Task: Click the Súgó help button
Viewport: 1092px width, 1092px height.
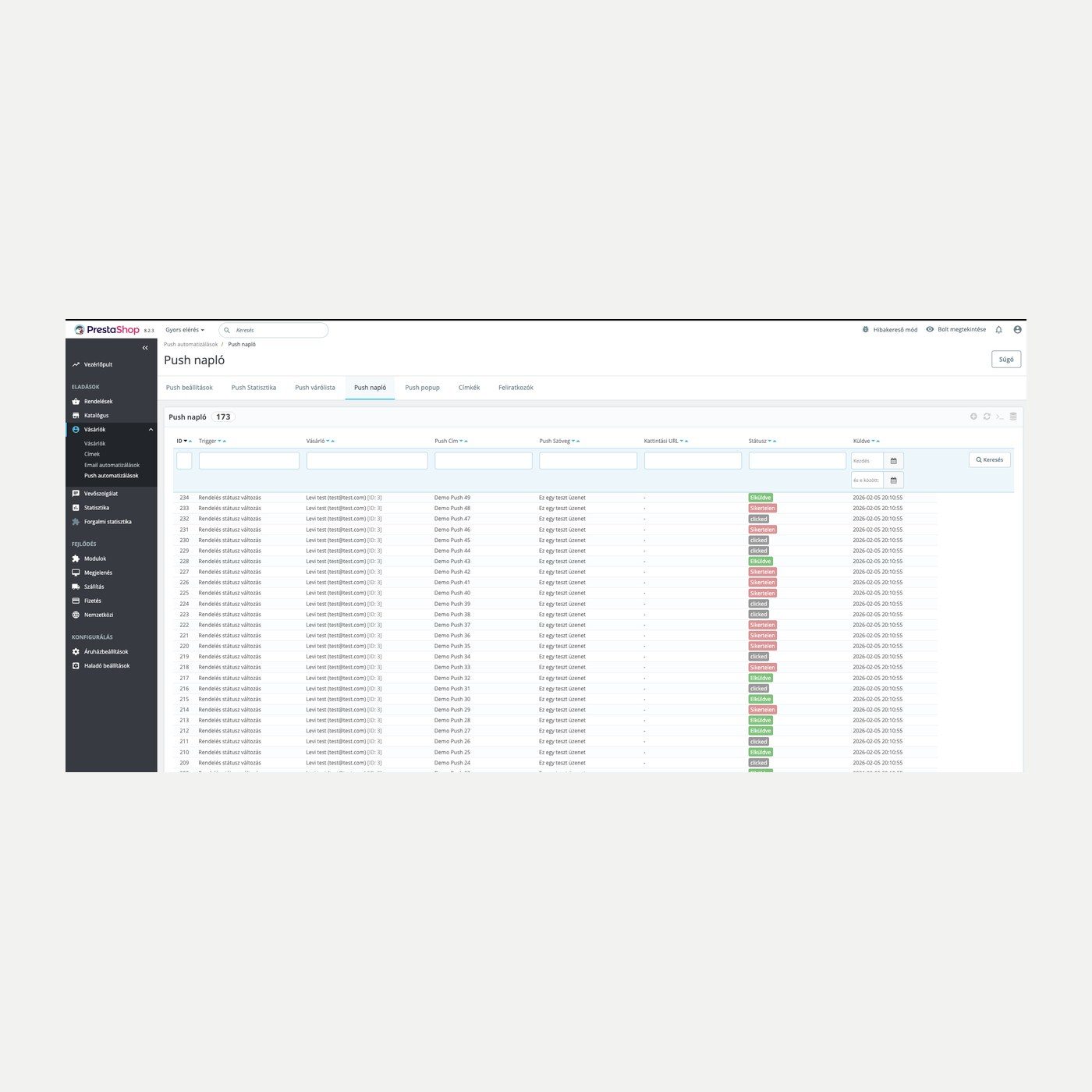Action: click(x=1006, y=360)
